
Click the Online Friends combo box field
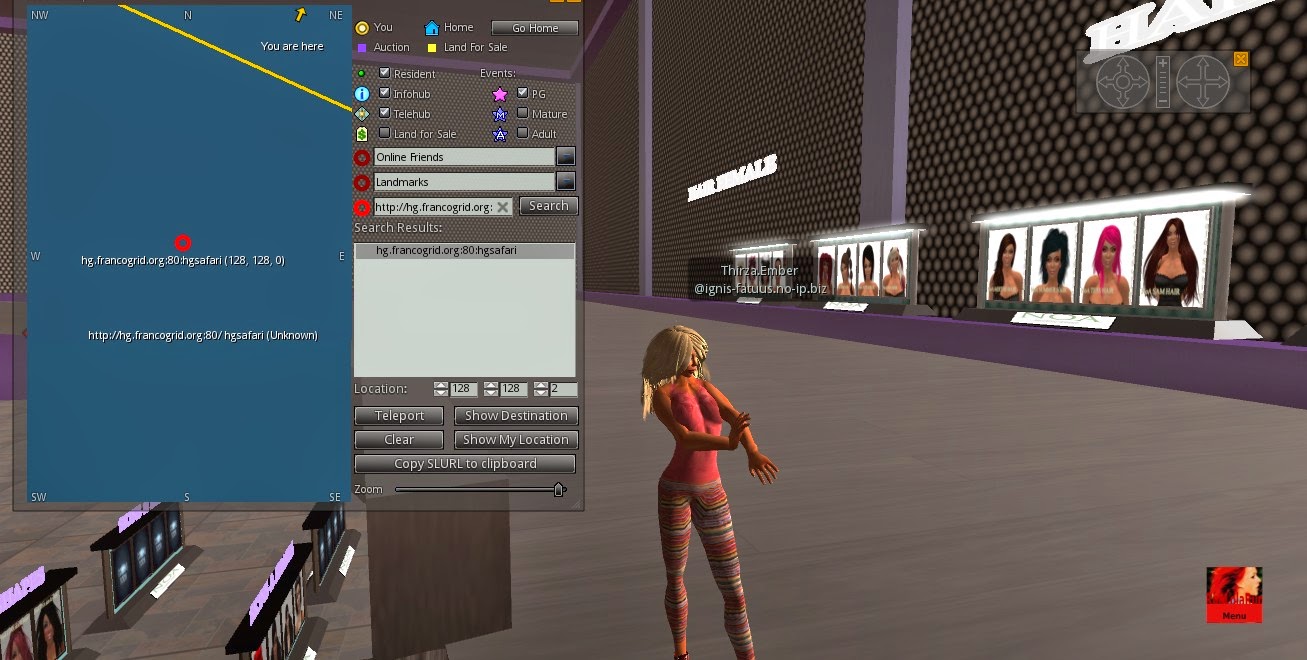(x=464, y=157)
